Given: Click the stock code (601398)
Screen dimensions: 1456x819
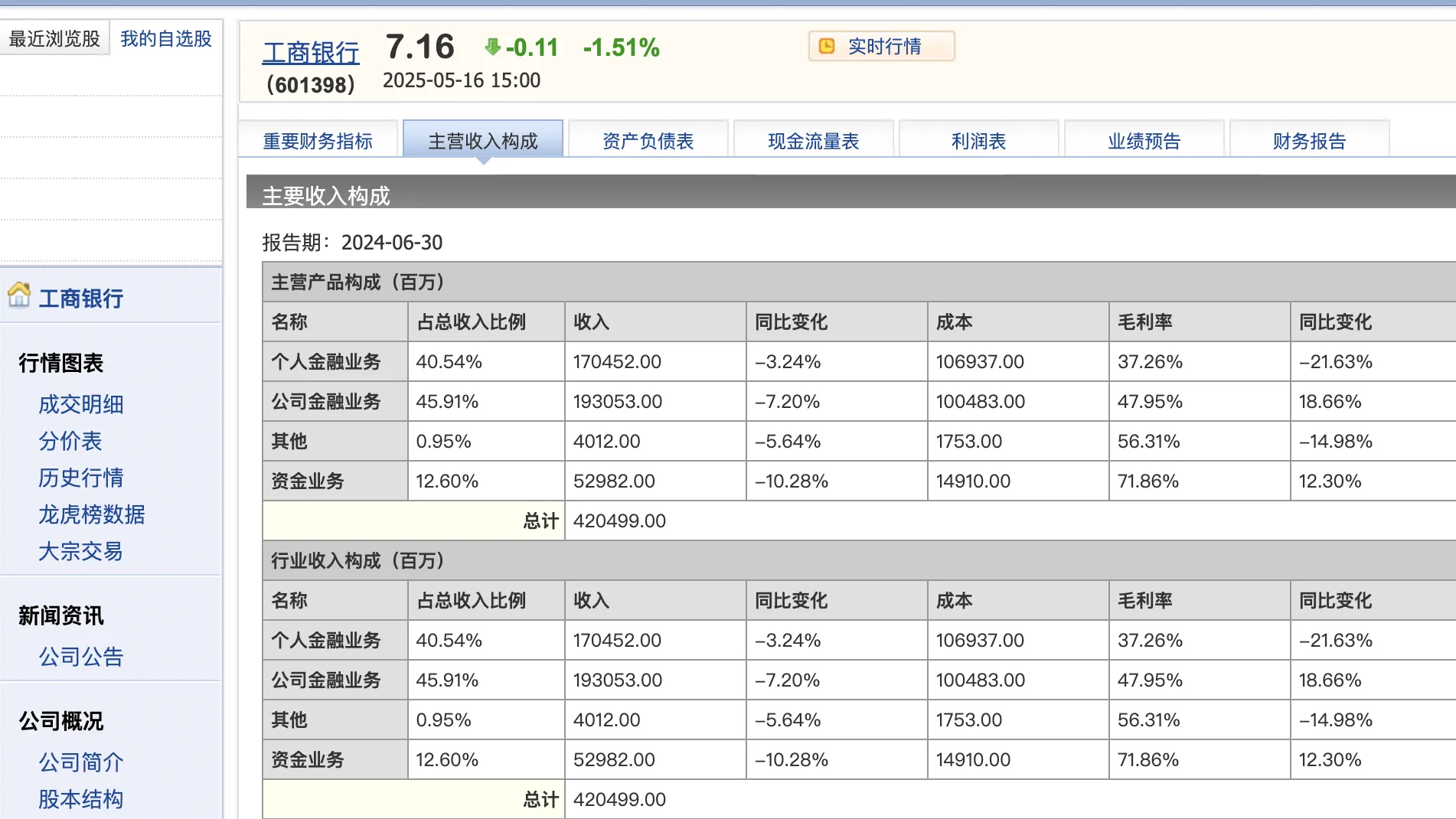Looking at the screenshot, I should pos(311,84).
